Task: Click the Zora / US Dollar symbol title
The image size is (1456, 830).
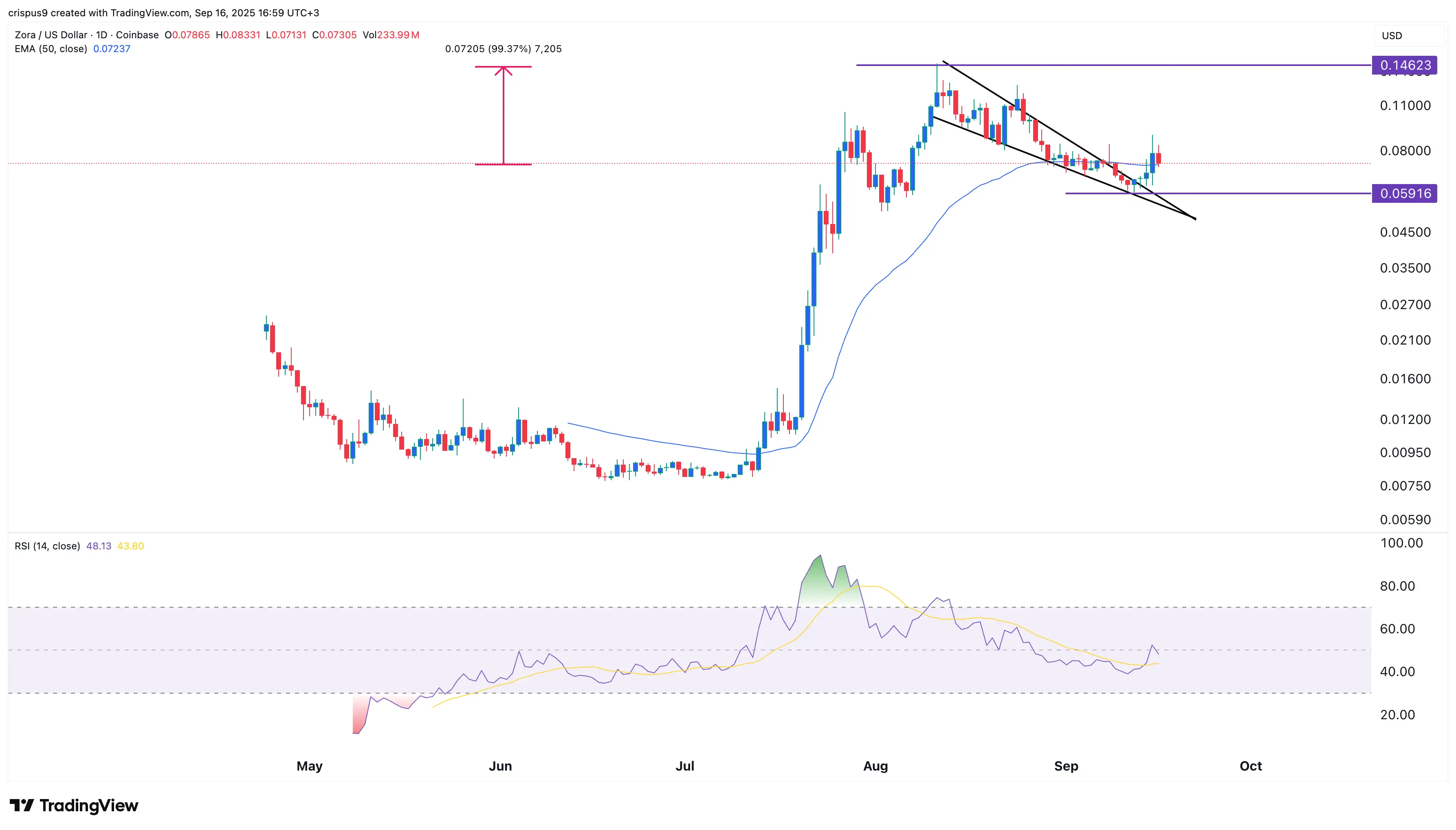Action: pos(51,35)
